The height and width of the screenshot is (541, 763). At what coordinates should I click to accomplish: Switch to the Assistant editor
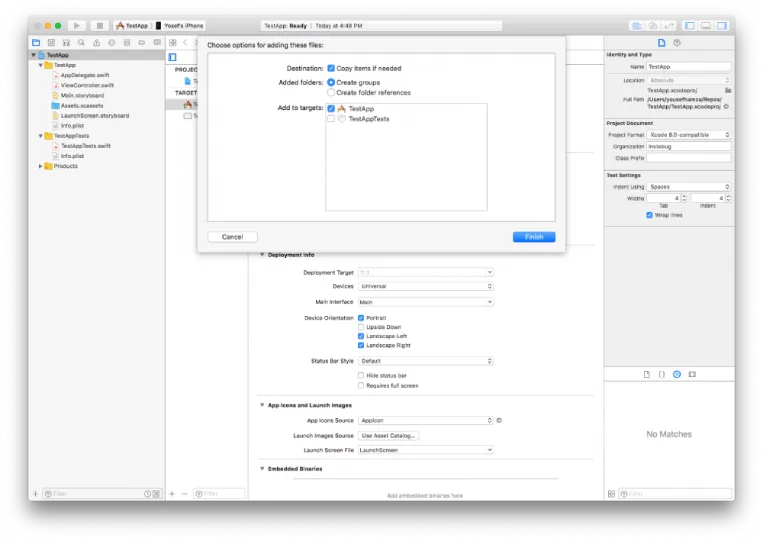point(653,26)
